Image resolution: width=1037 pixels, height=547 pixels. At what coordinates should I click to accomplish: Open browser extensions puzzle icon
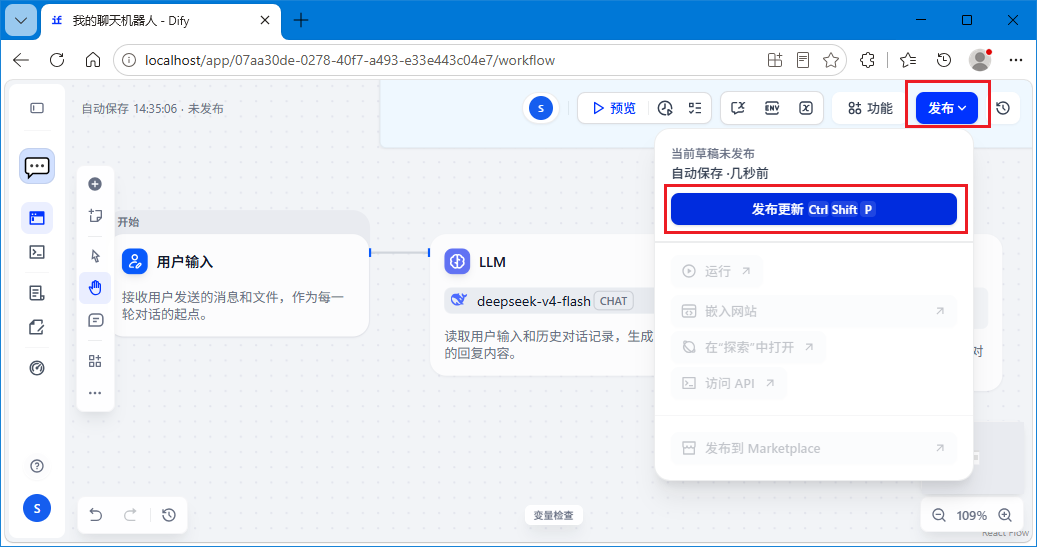coord(868,60)
